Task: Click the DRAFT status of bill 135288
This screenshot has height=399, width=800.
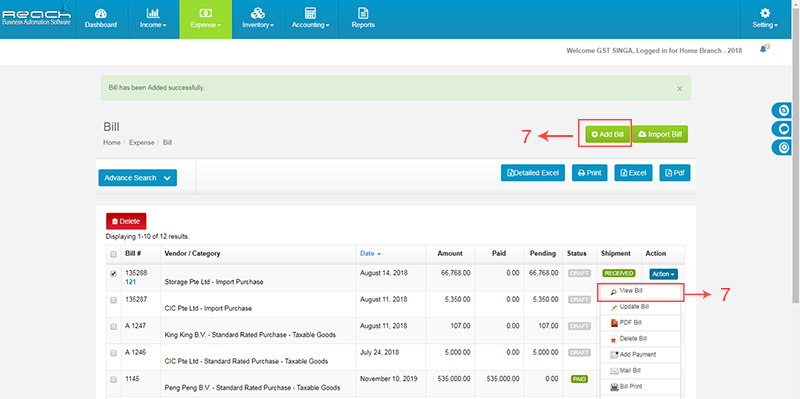Action: pyautogui.click(x=580, y=273)
